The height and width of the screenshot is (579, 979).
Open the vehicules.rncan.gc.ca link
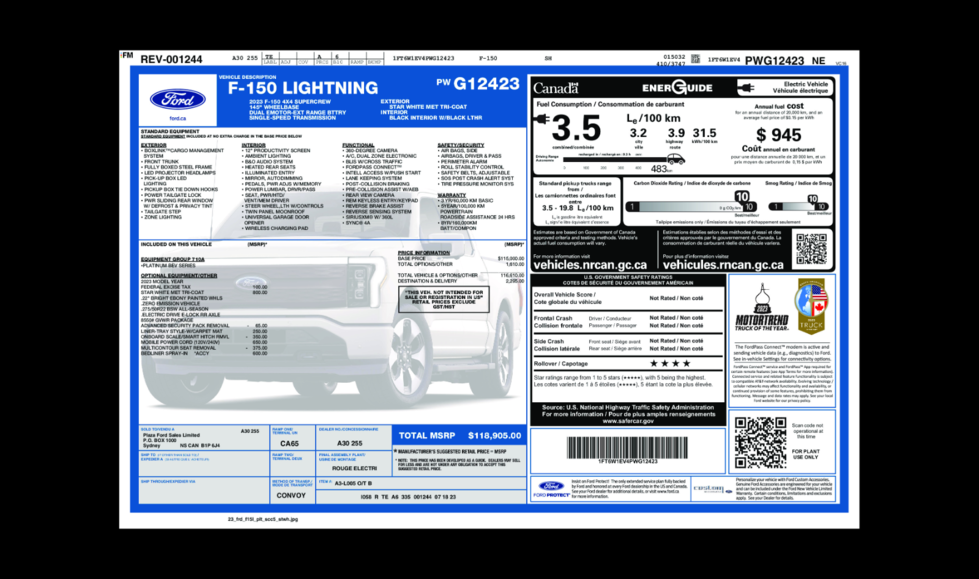[723, 265]
